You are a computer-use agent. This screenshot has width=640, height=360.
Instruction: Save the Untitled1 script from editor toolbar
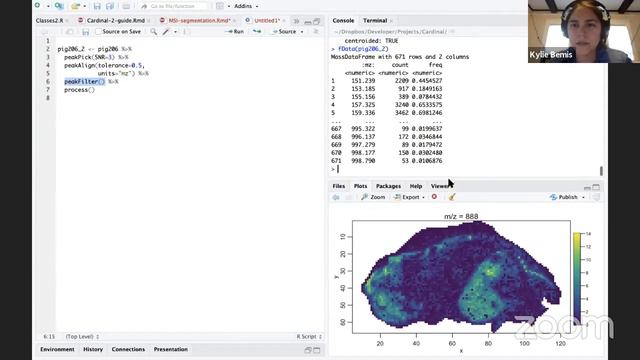pyautogui.click(x=85, y=31)
